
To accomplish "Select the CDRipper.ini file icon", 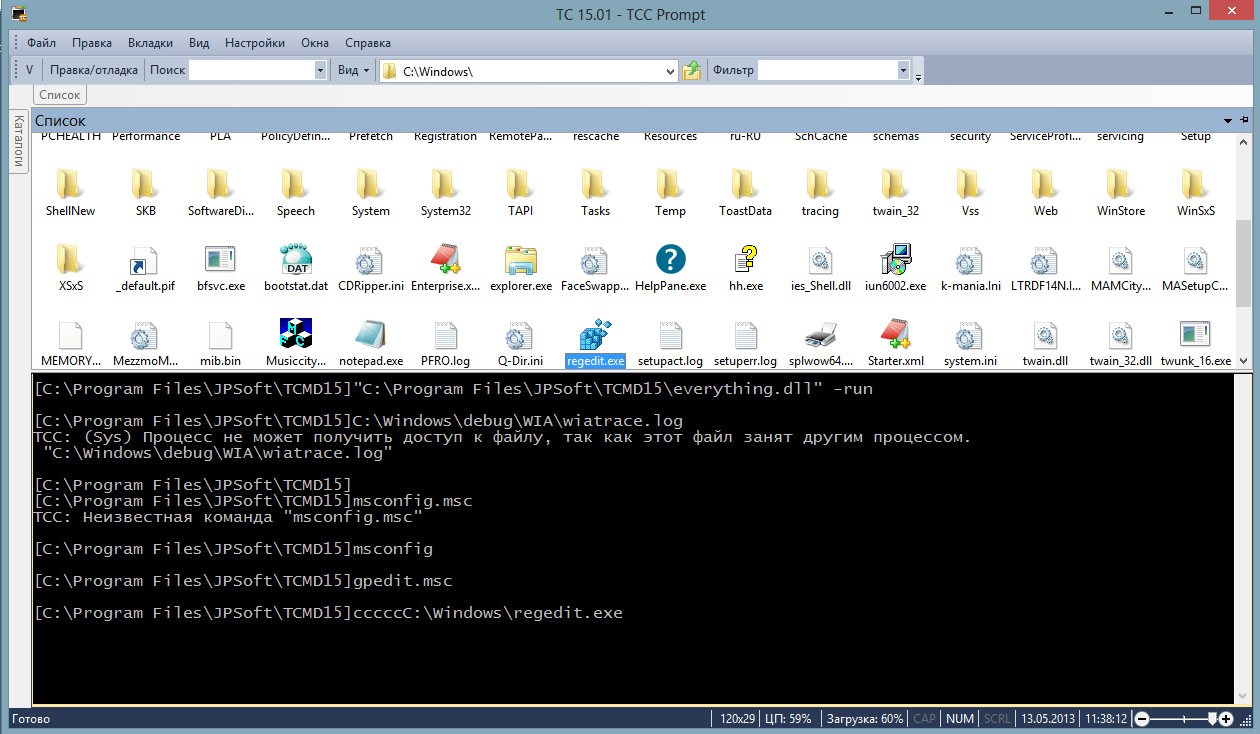I will click(x=370, y=260).
